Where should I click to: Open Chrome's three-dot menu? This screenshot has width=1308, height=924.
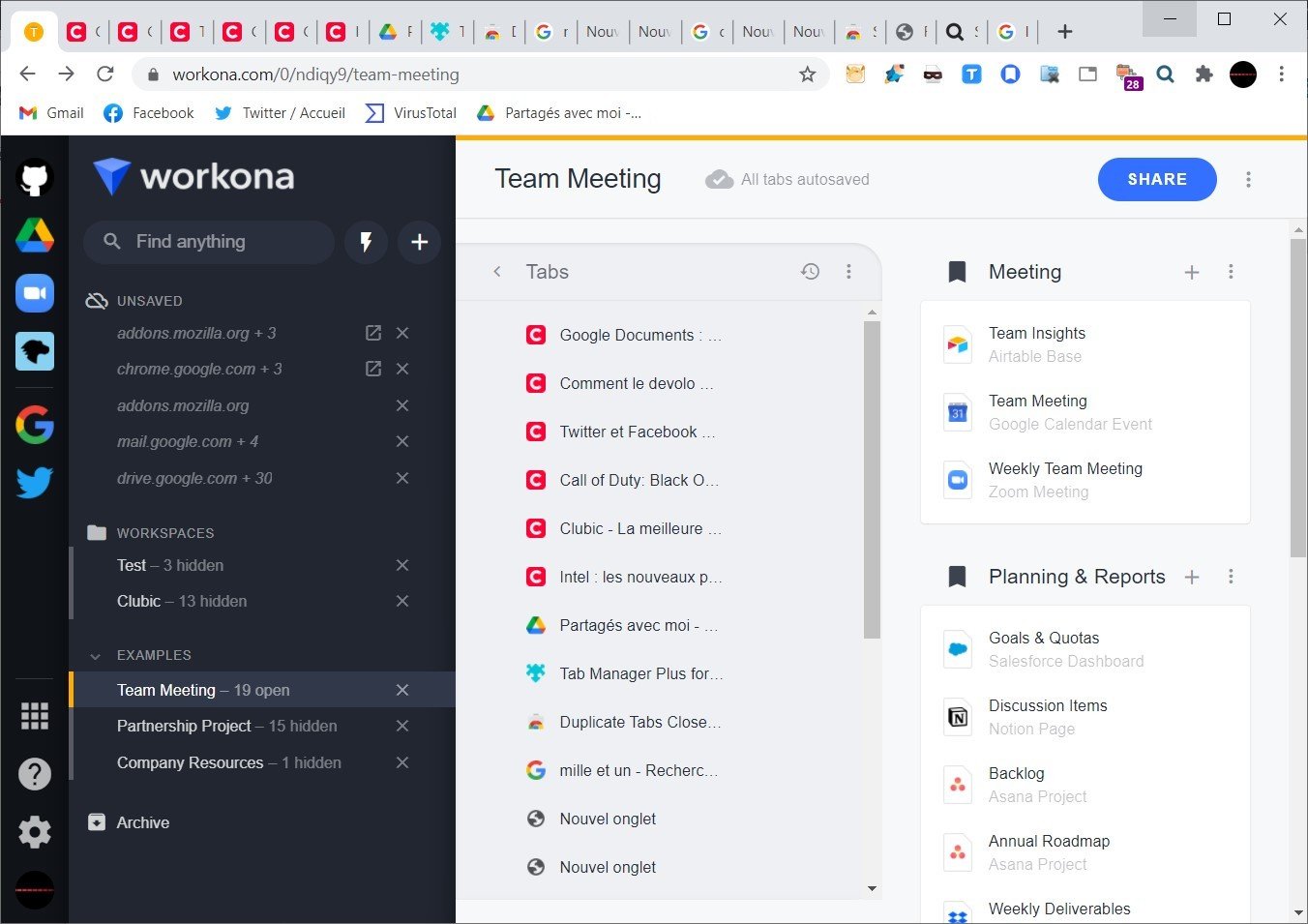(1281, 74)
